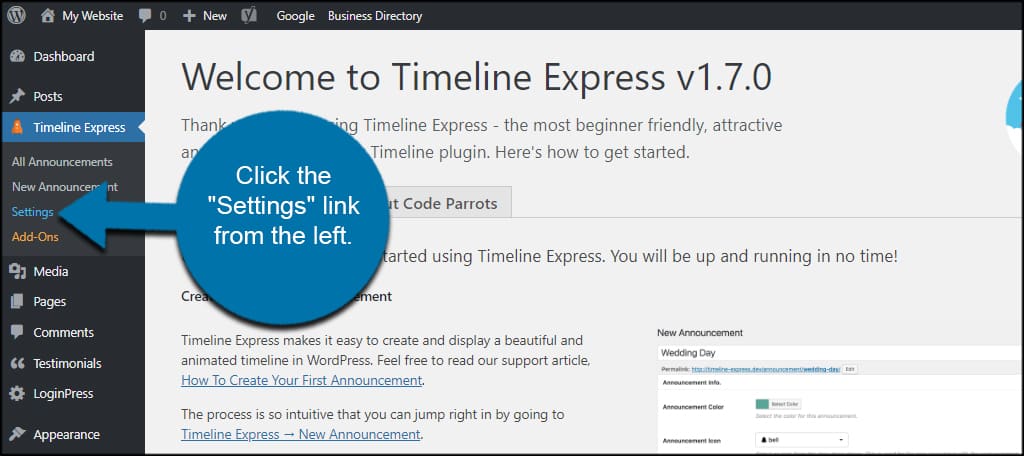
Task: Open the Yoast SEO icon in admin bar
Action: (x=249, y=16)
